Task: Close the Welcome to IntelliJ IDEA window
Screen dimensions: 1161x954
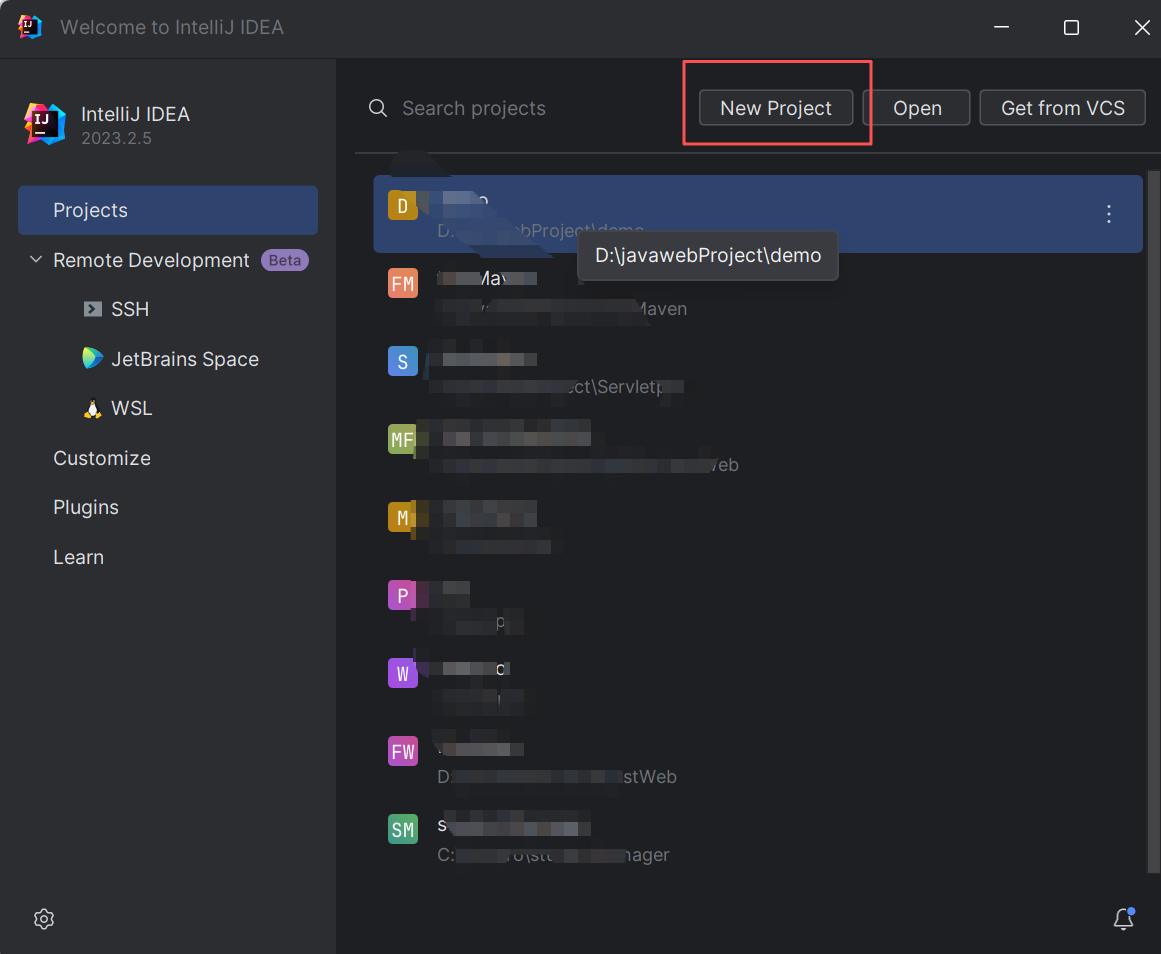Action: click(x=1142, y=27)
